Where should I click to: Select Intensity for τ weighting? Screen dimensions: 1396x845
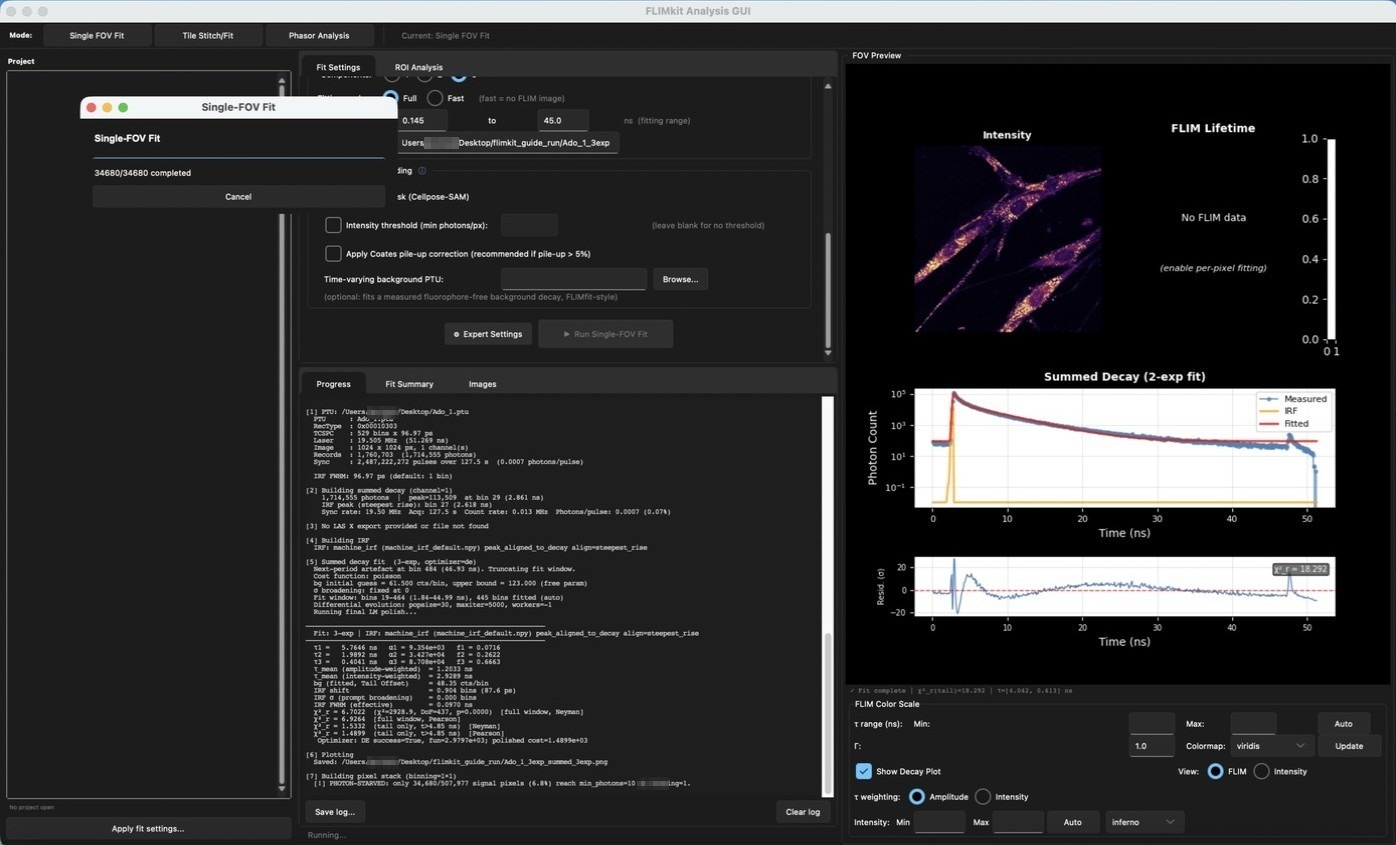point(983,797)
